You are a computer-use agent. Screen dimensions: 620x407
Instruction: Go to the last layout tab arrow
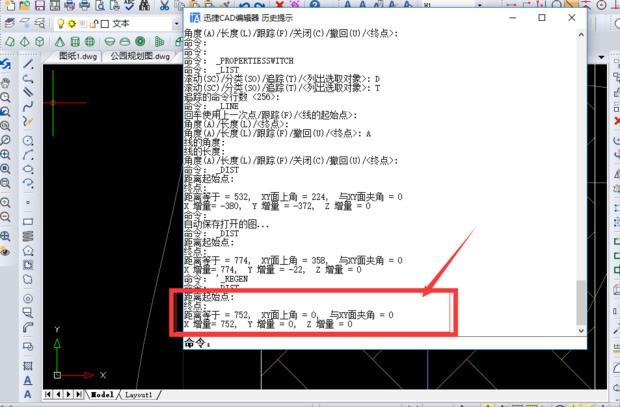81,395
